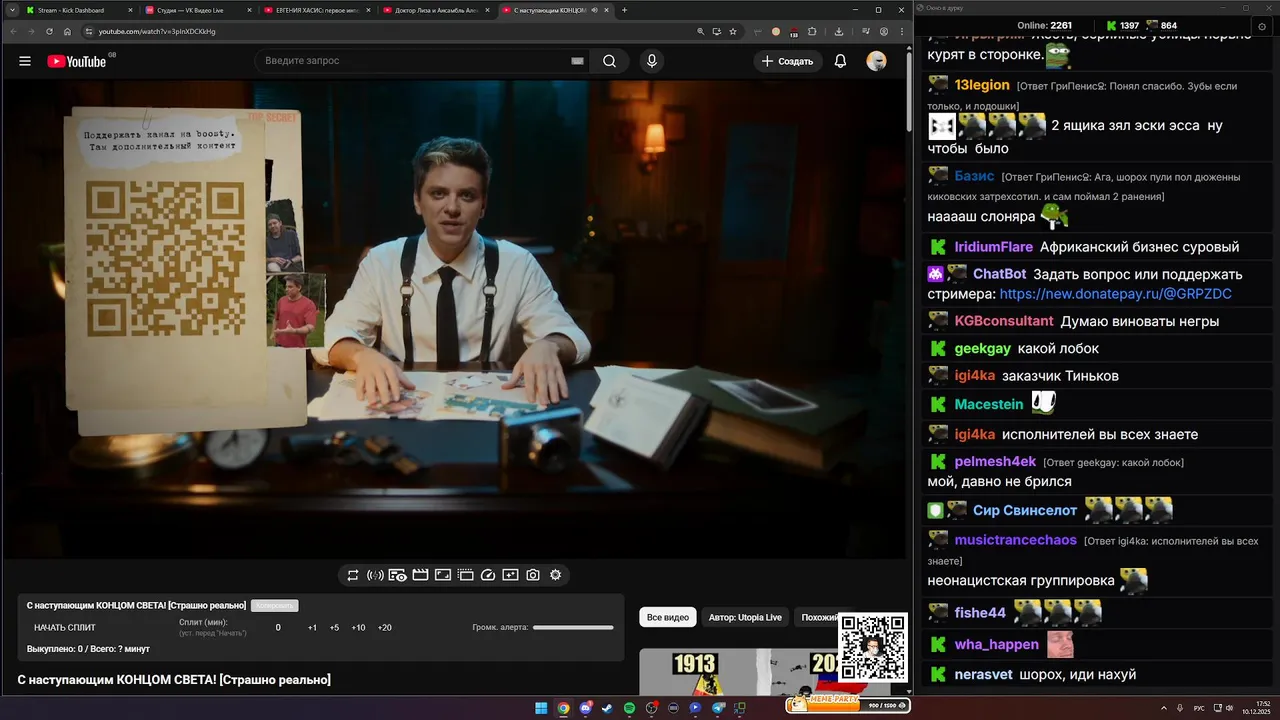Click the film clapper icon under the video
Screen dimensions: 1280x720
[x=420, y=575]
